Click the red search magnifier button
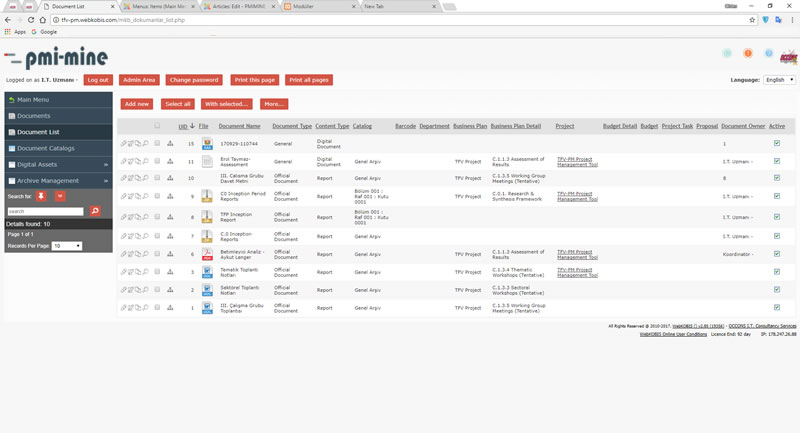 tap(95, 212)
